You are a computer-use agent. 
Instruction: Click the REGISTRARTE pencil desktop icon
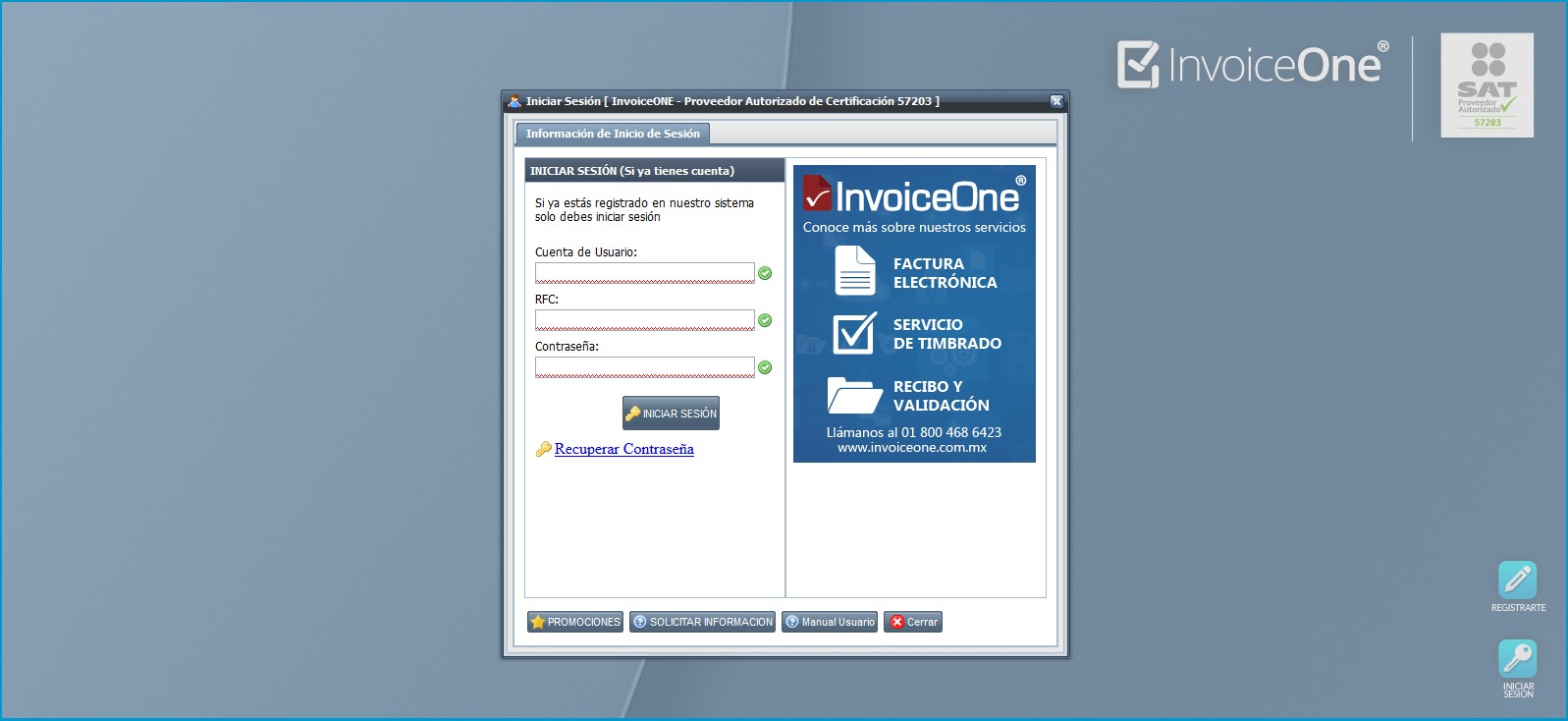pyautogui.click(x=1517, y=580)
